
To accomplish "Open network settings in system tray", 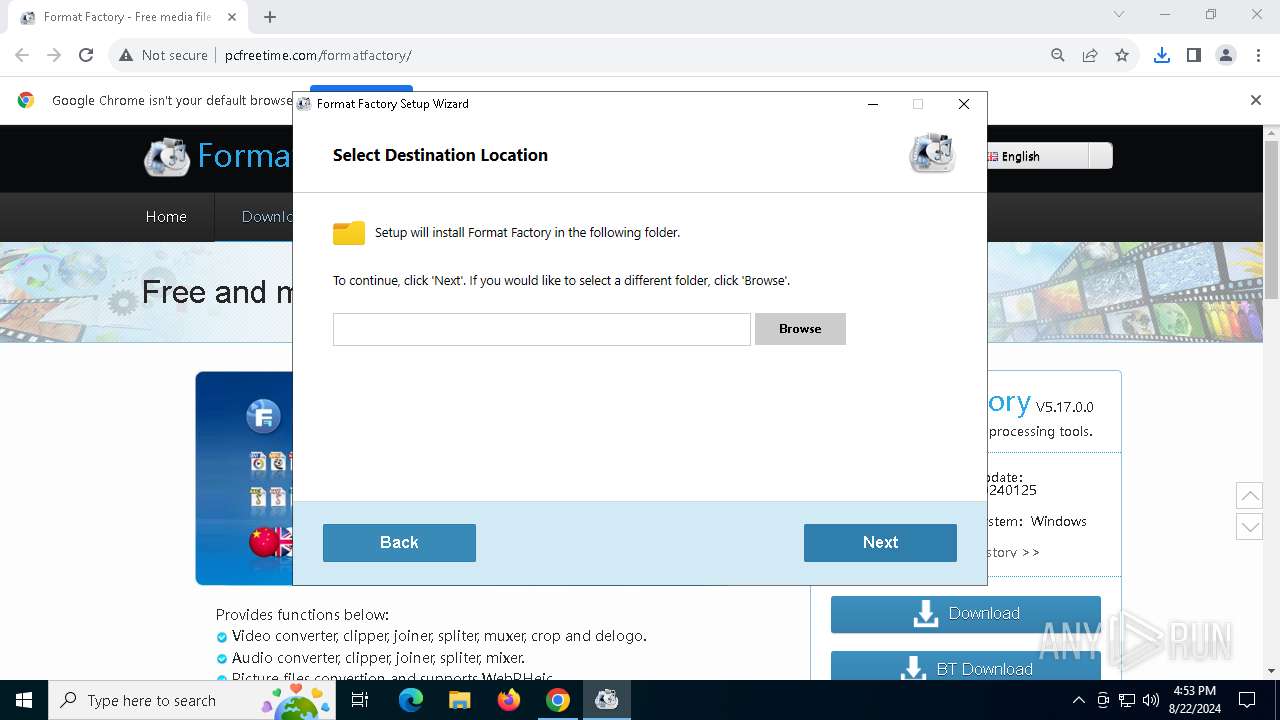I will coord(1127,700).
